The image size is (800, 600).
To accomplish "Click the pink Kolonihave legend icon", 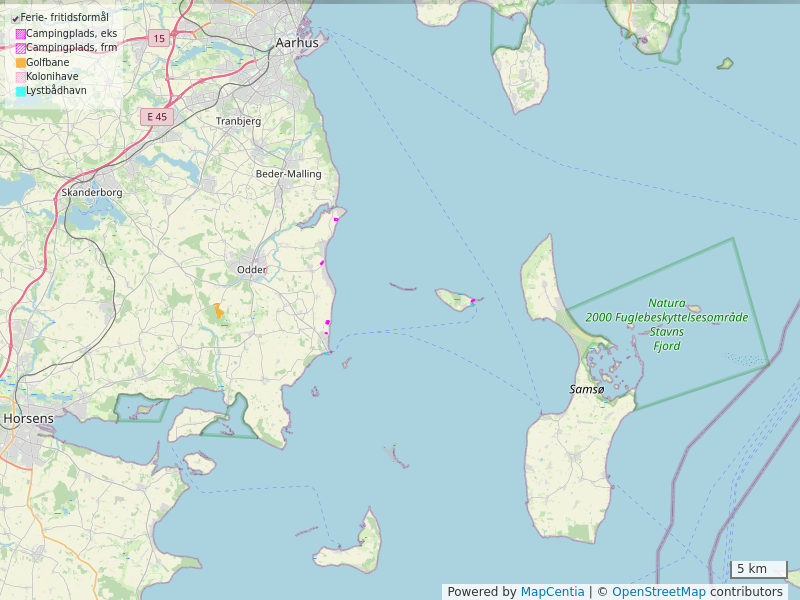I will coord(21,77).
